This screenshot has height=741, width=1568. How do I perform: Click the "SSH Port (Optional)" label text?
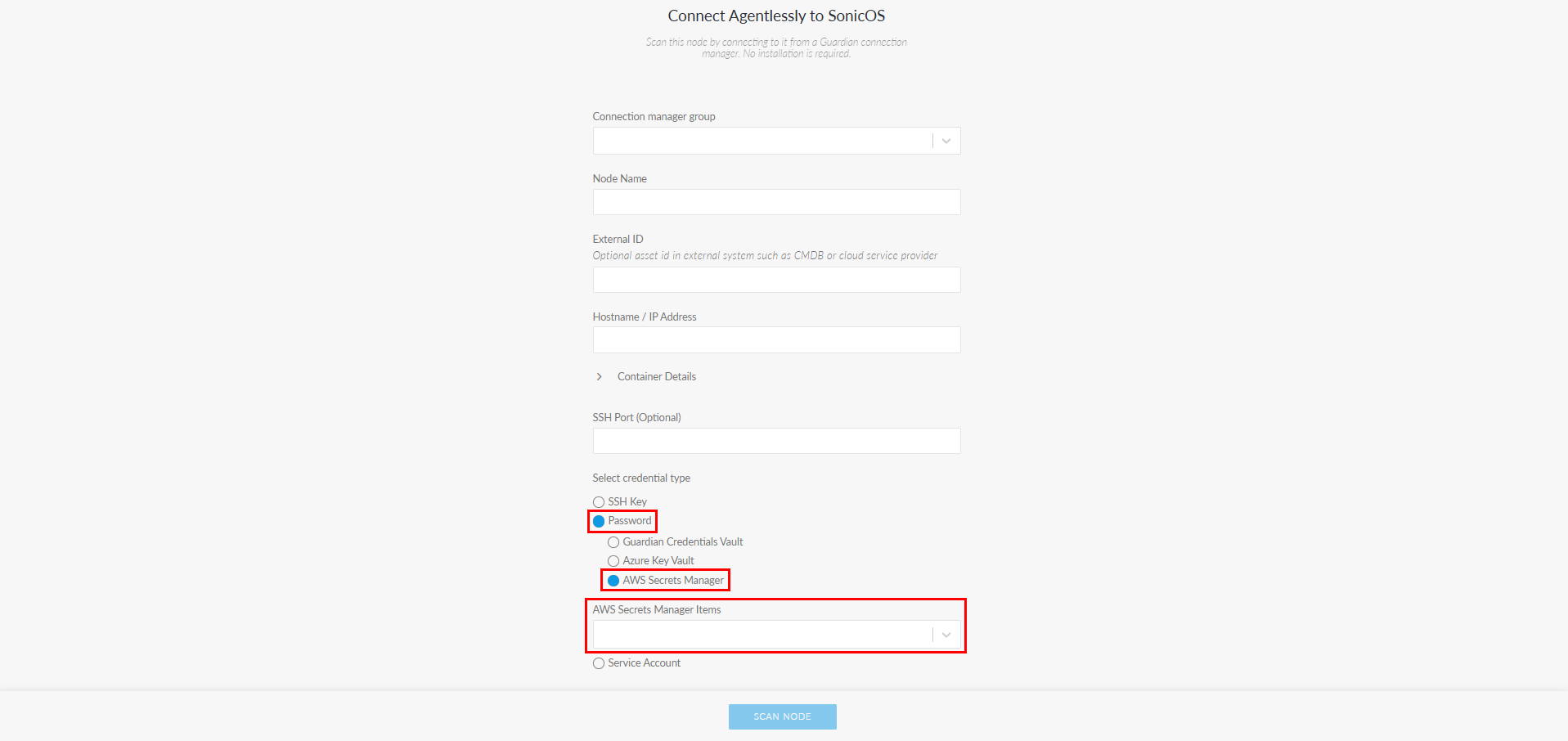(x=636, y=418)
